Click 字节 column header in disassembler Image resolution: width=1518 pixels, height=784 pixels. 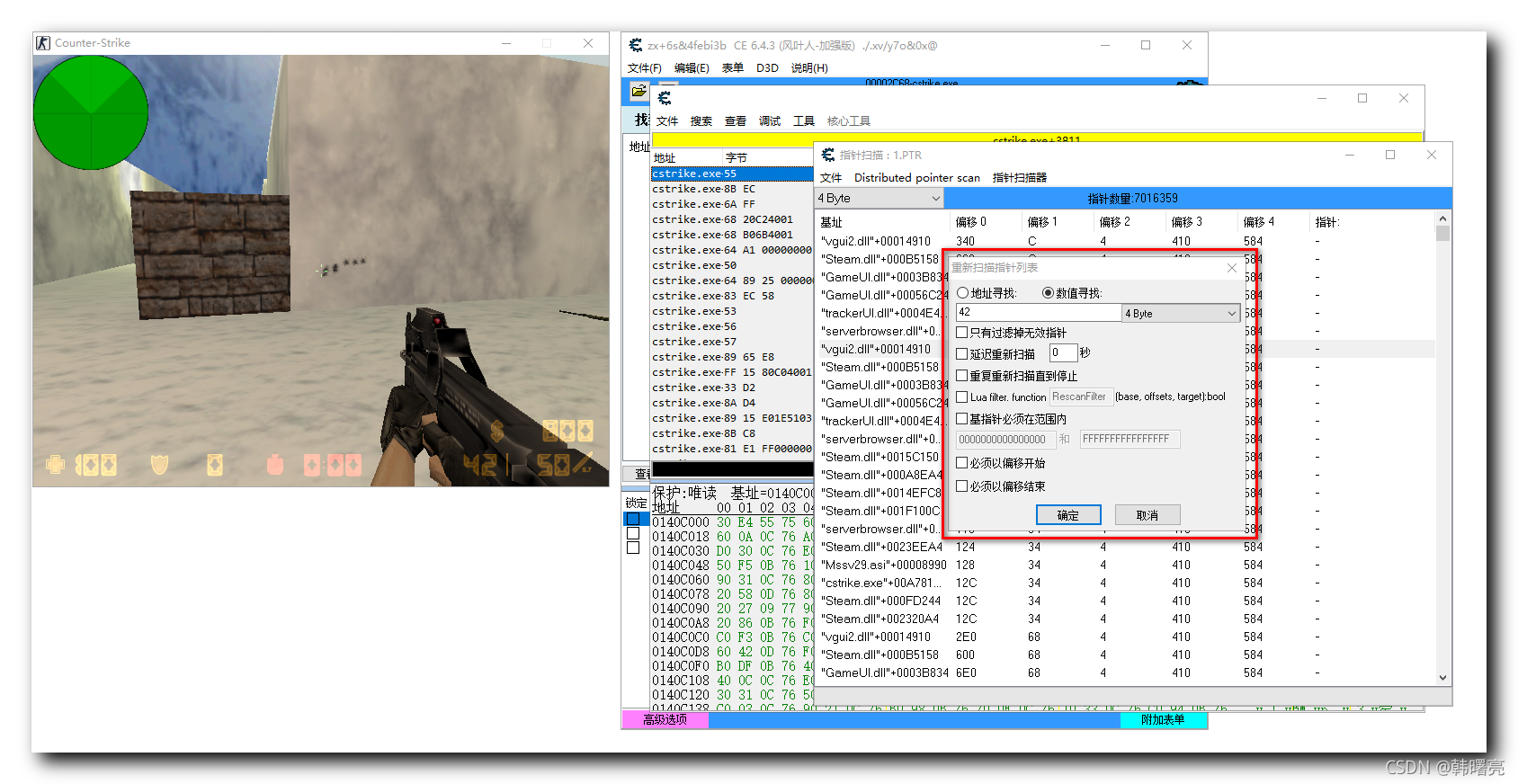768,158
